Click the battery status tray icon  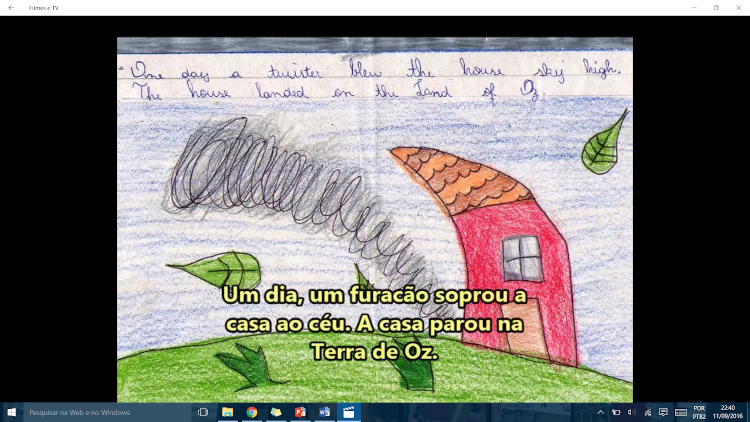[616, 412]
